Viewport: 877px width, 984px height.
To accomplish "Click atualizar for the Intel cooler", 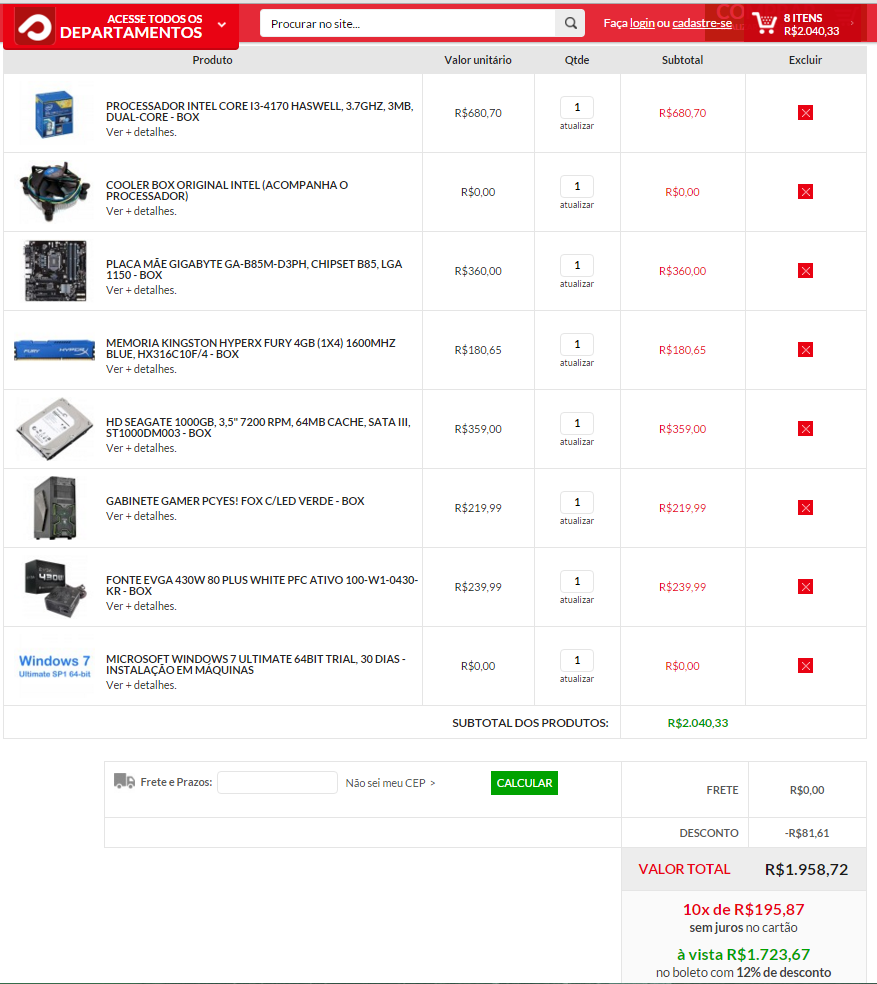I will click(577, 205).
